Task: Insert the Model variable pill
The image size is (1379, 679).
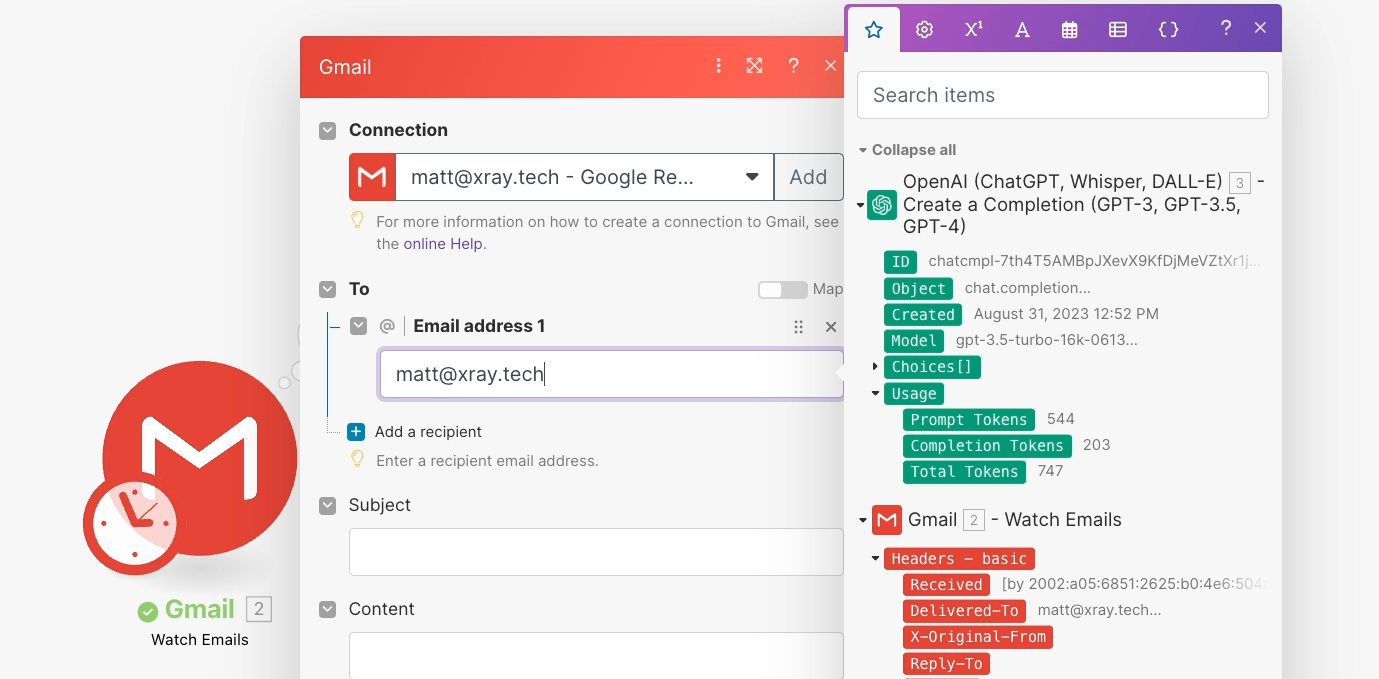Action: pos(914,340)
